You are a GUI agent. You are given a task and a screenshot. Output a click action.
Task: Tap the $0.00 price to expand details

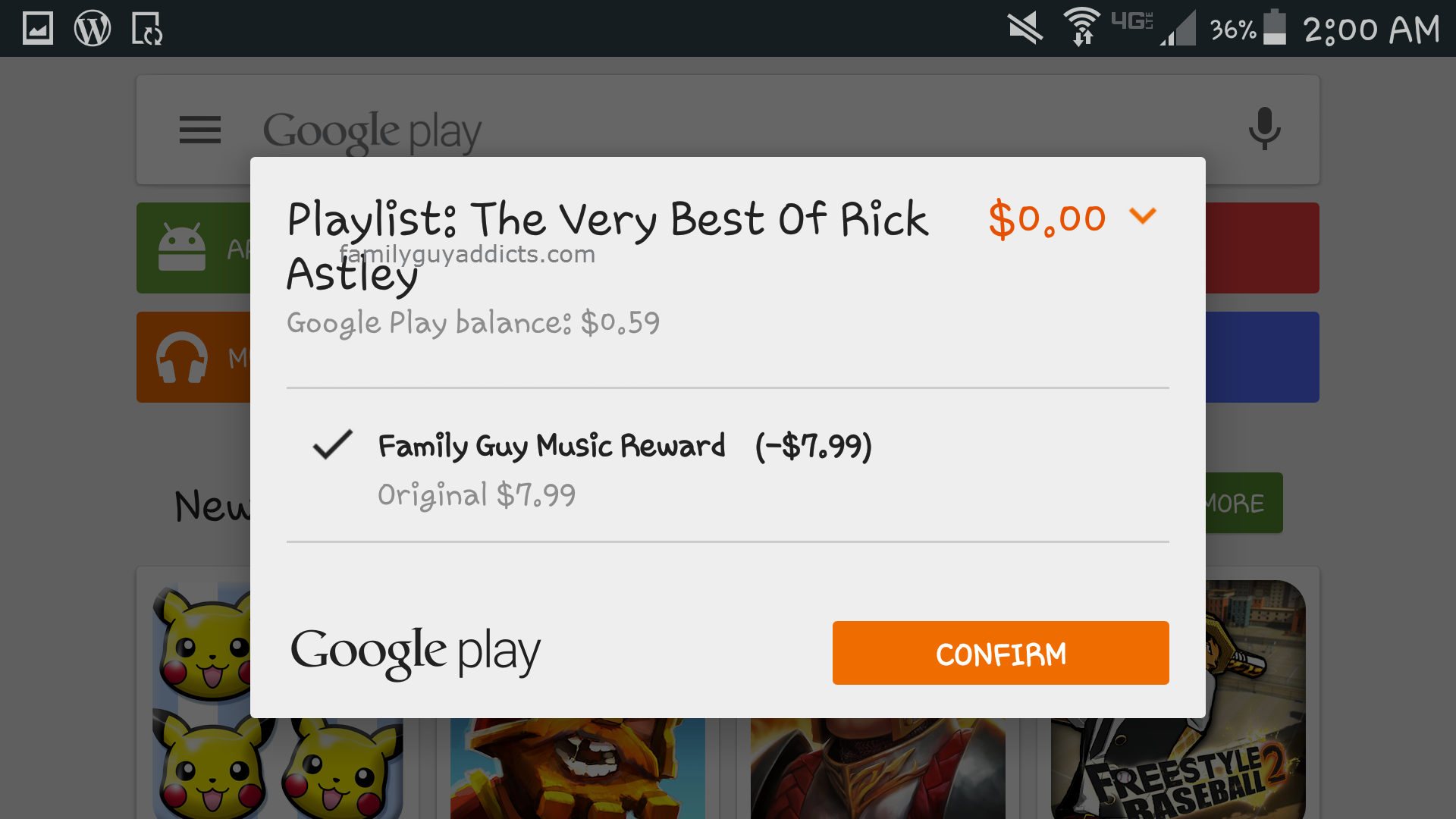coord(1047,219)
